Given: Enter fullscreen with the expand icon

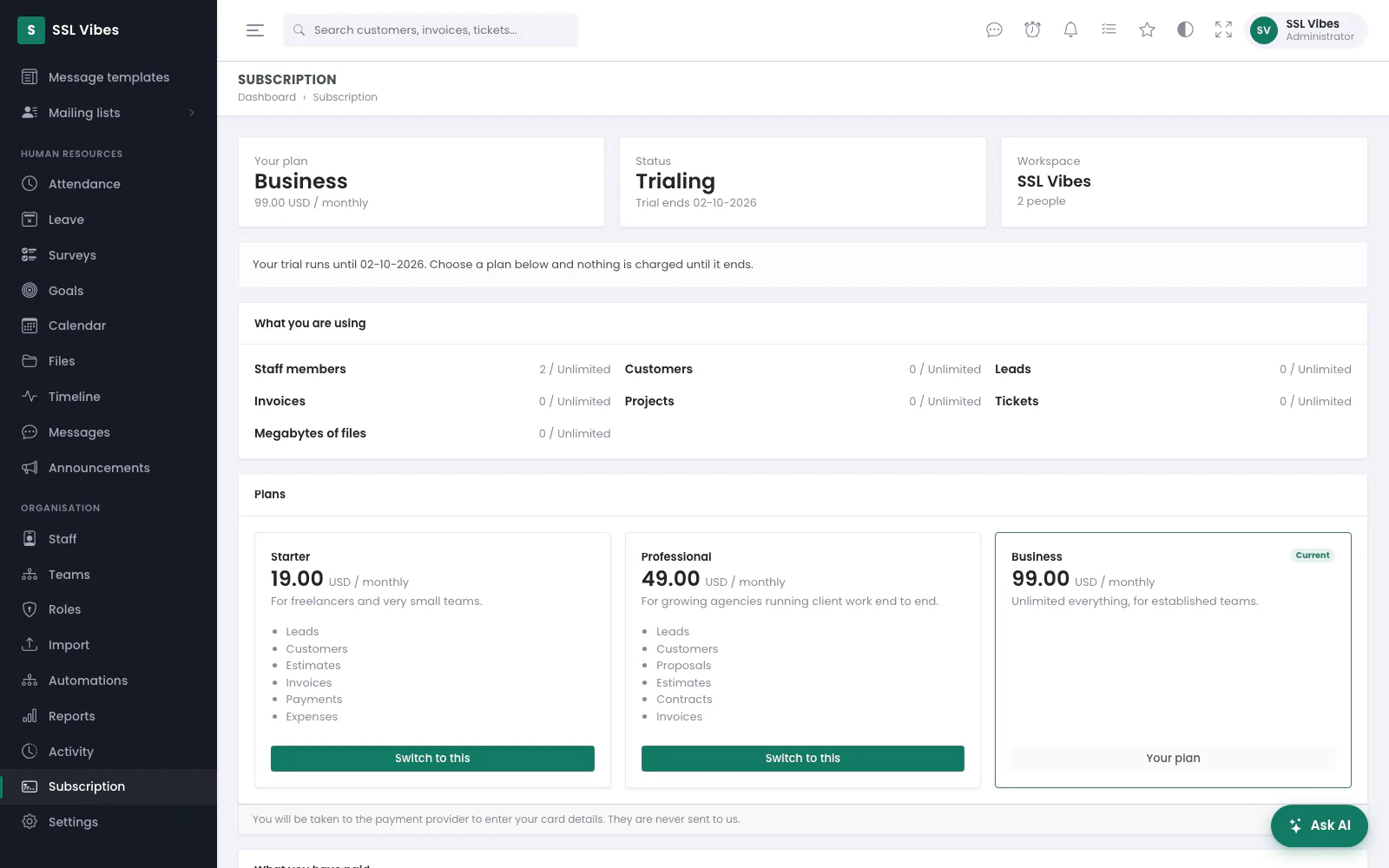Looking at the screenshot, I should [1223, 30].
